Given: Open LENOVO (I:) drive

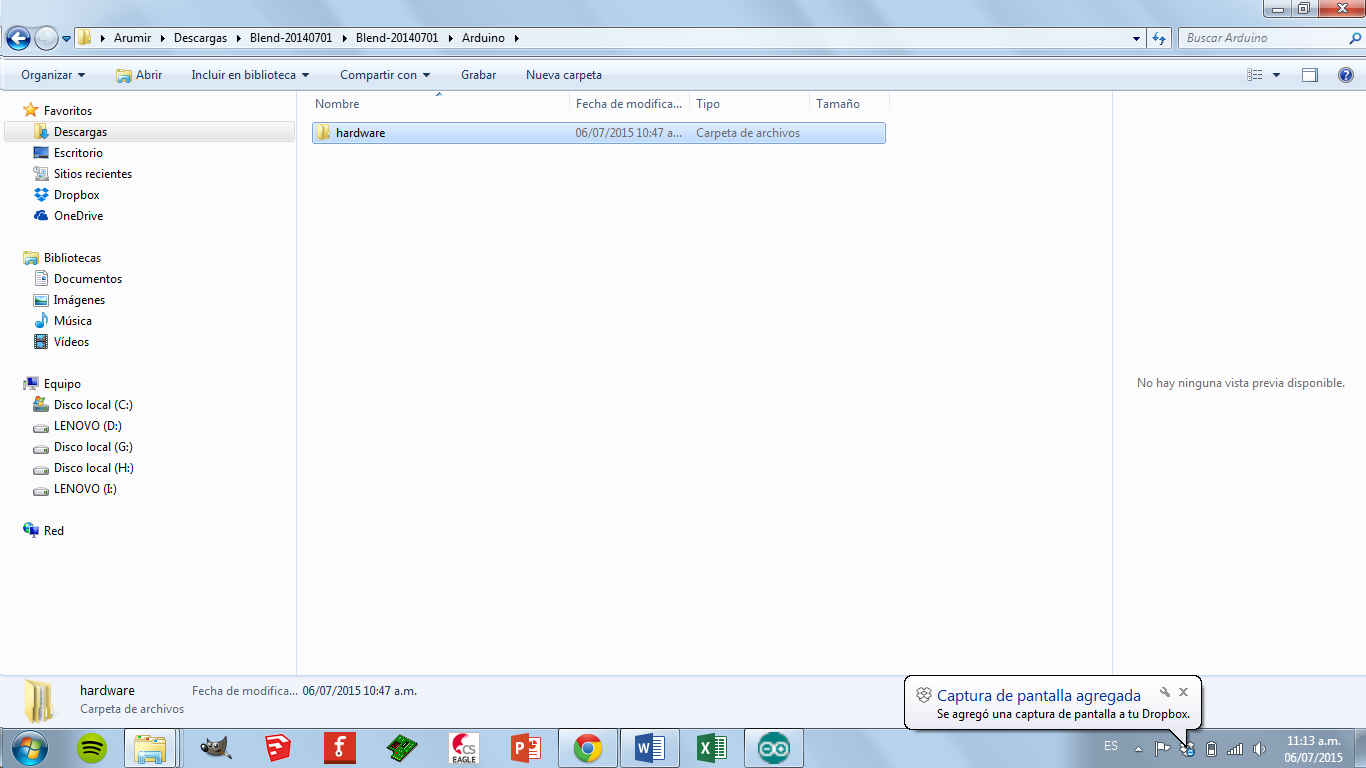Looking at the screenshot, I should tap(85, 489).
